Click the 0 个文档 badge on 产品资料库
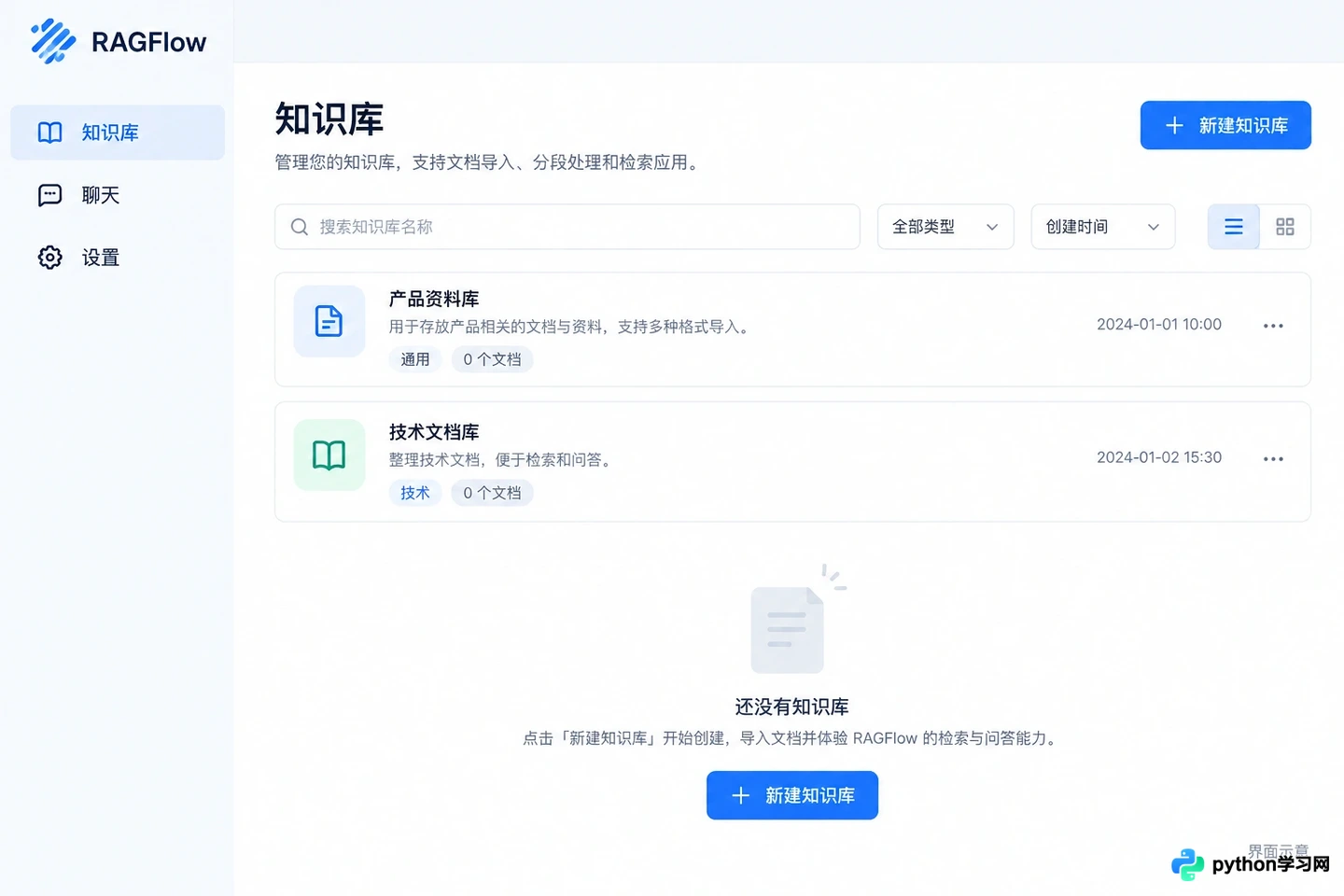 (493, 359)
